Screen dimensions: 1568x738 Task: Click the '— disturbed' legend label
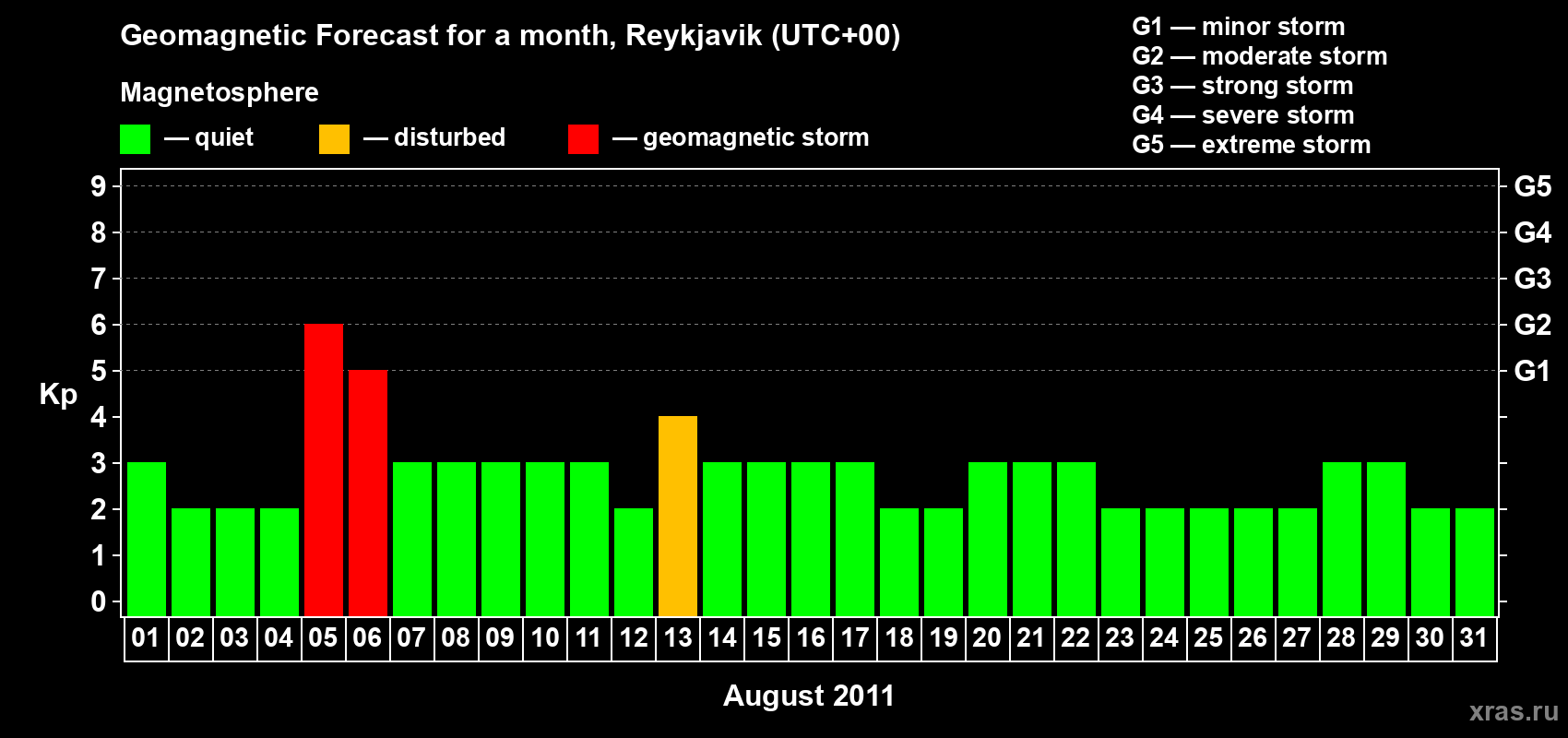coord(434,137)
